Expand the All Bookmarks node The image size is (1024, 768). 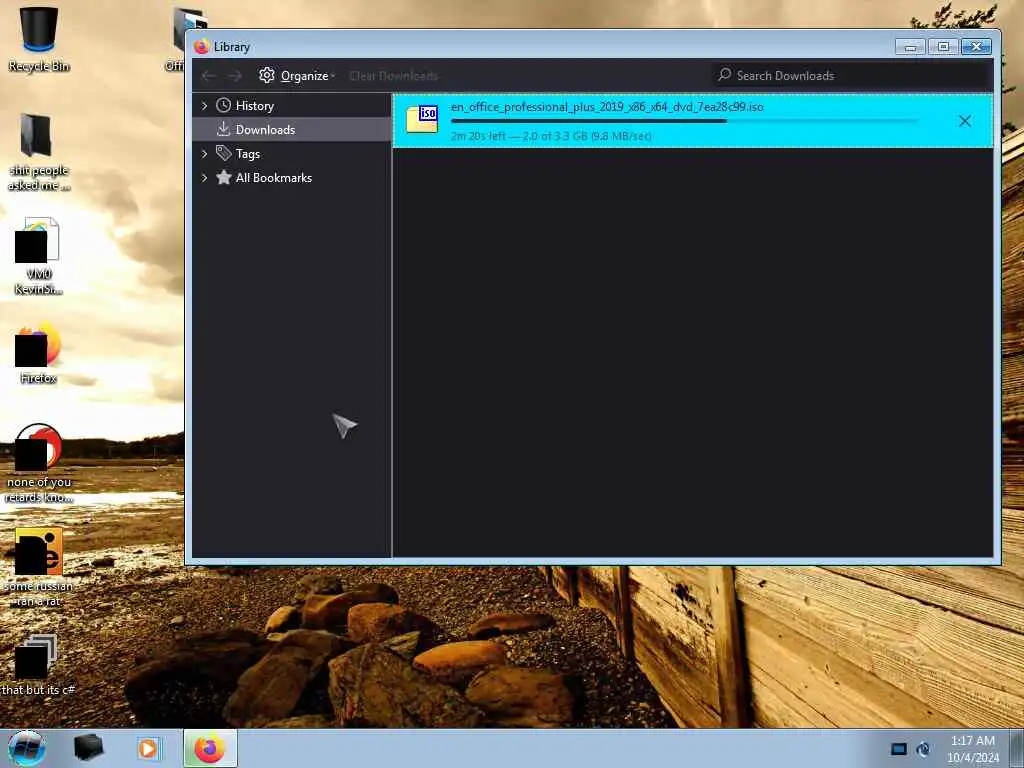(x=204, y=178)
